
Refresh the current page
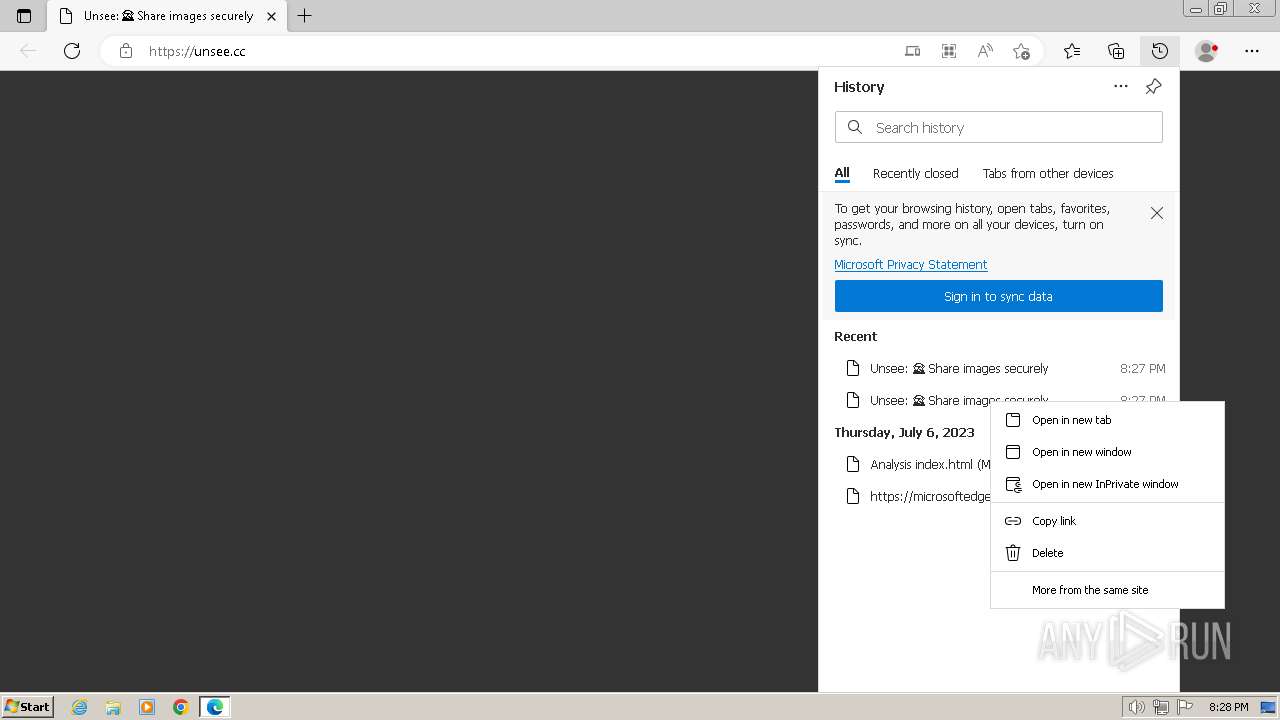[x=72, y=51]
